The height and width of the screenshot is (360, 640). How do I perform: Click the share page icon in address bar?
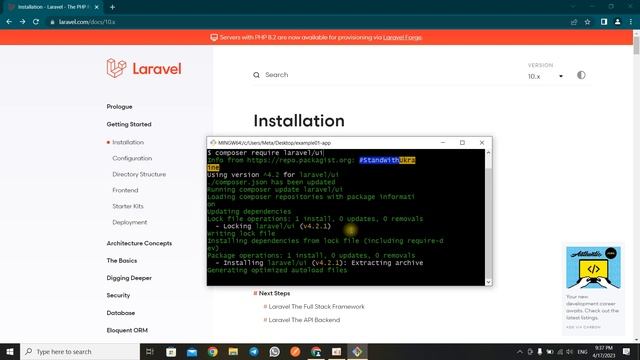(x=574, y=22)
